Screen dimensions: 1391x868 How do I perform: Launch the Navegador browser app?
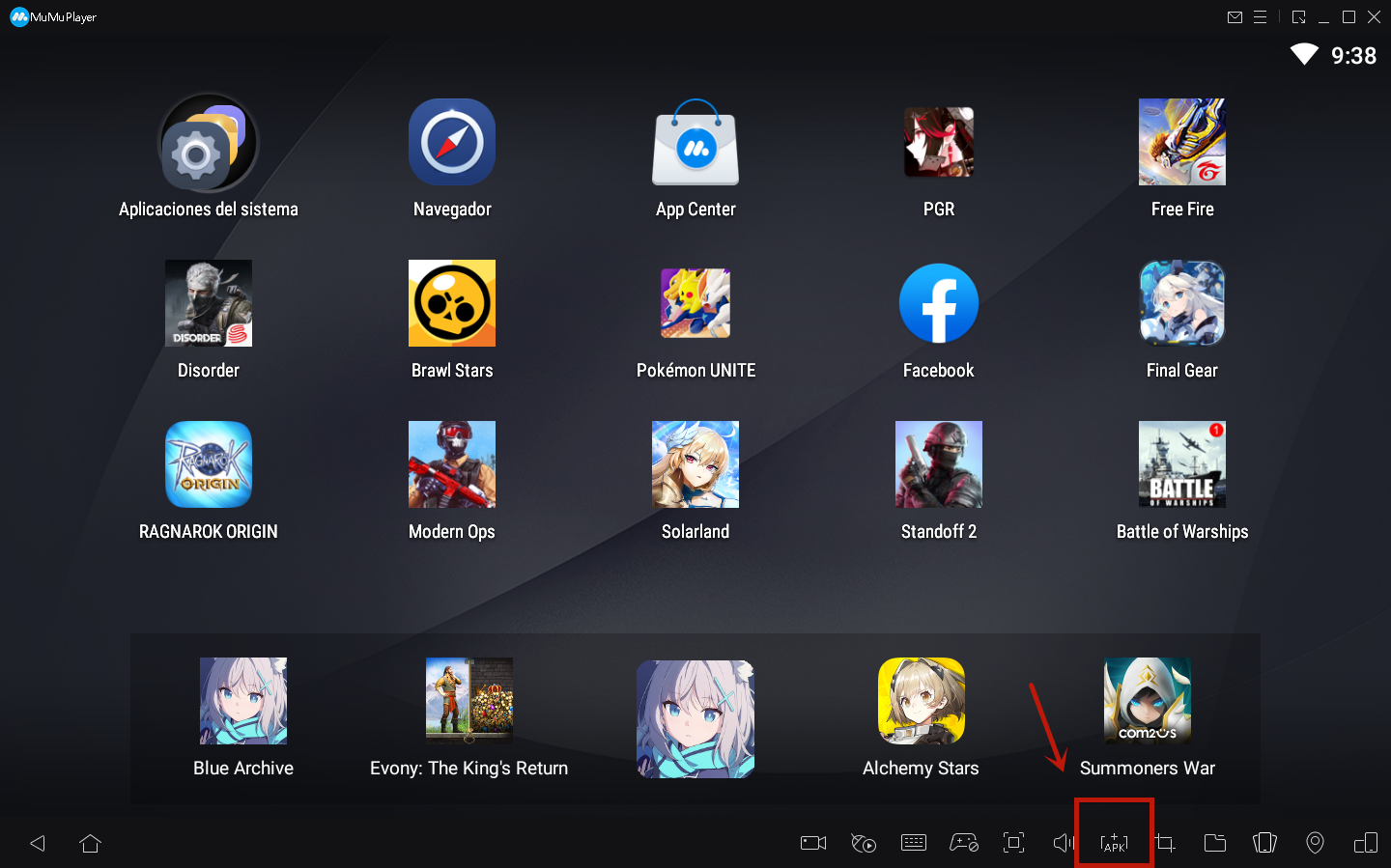click(452, 142)
